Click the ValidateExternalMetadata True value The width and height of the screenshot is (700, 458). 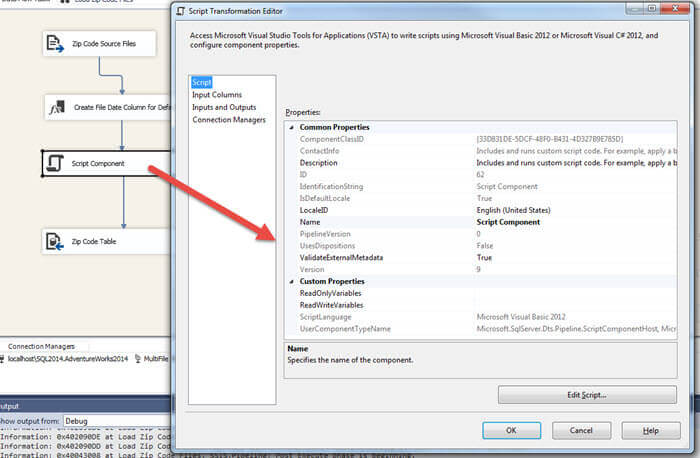tap(484, 258)
